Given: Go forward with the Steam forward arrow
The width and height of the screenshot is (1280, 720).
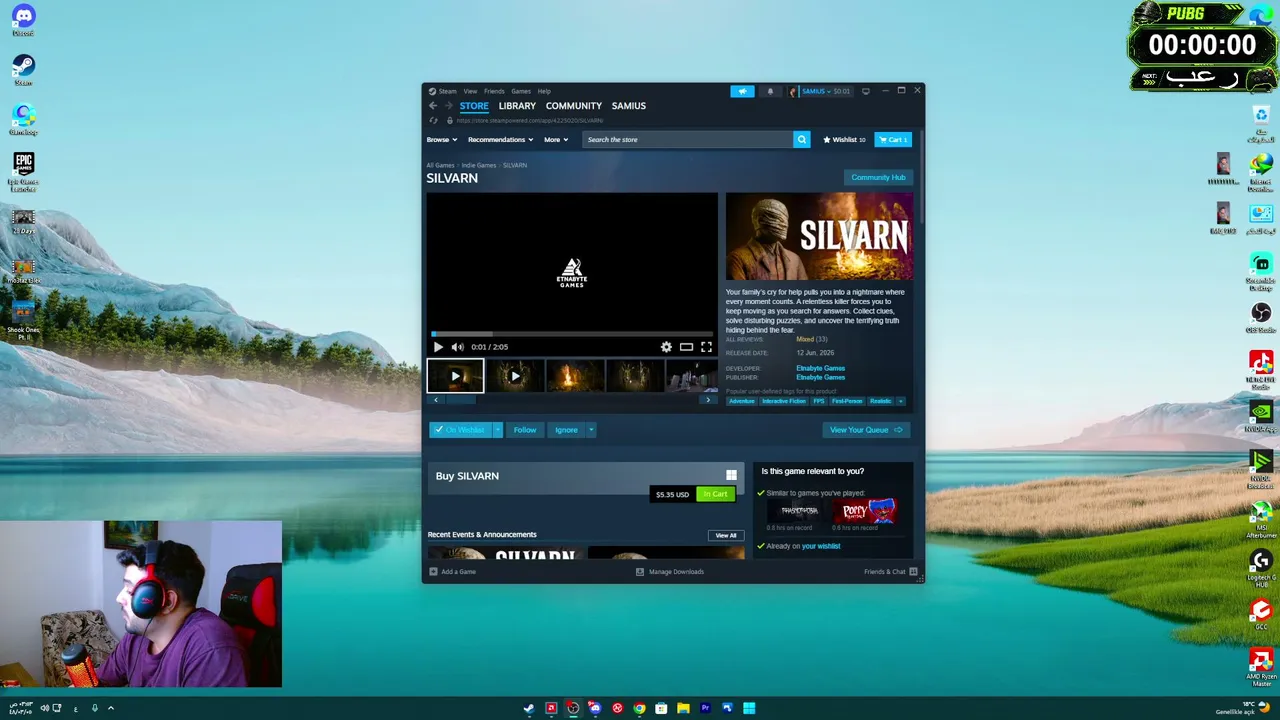Looking at the screenshot, I should pyautogui.click(x=448, y=106).
